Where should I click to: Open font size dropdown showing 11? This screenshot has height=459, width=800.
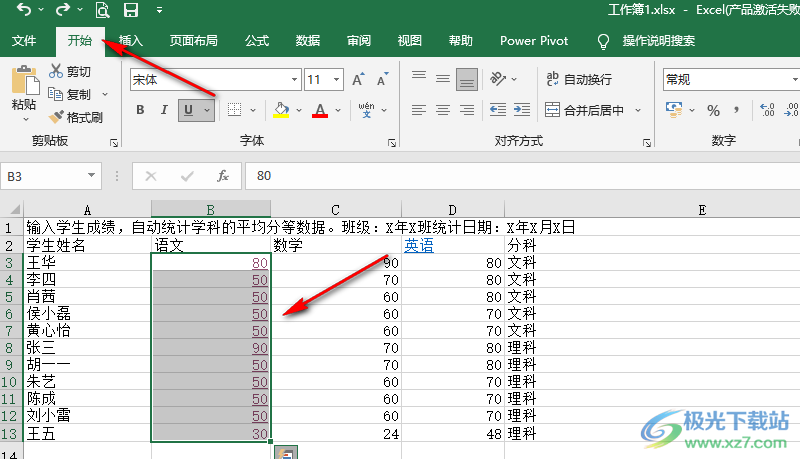coord(337,80)
